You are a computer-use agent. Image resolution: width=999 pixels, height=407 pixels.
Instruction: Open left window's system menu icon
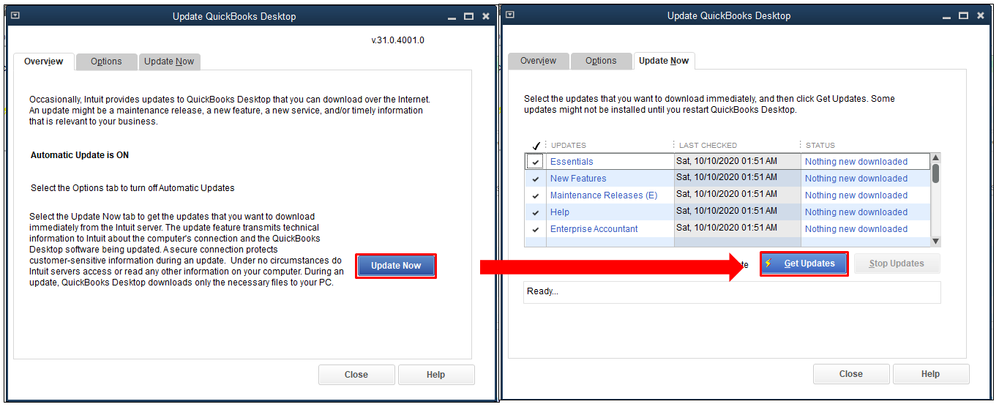(15, 15)
